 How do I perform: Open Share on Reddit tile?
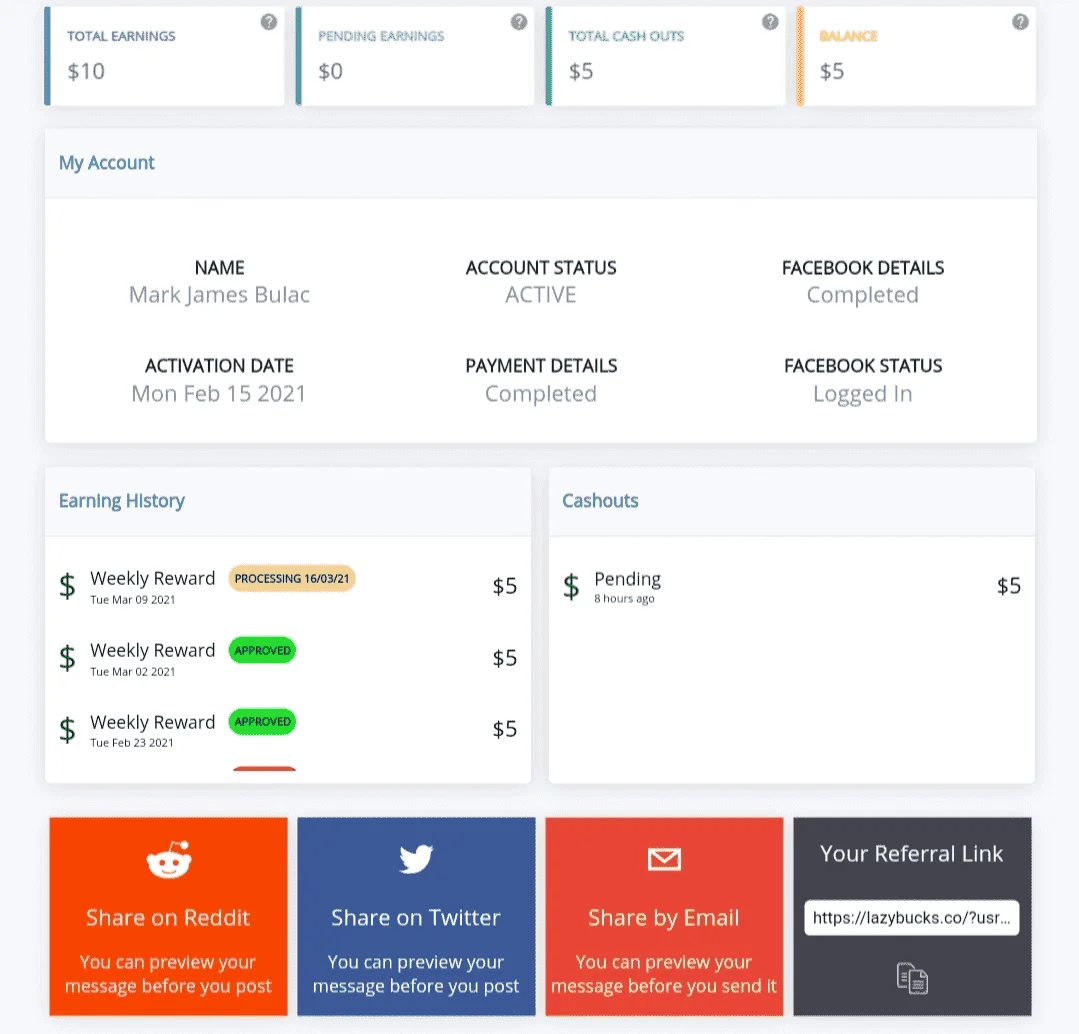click(x=169, y=916)
